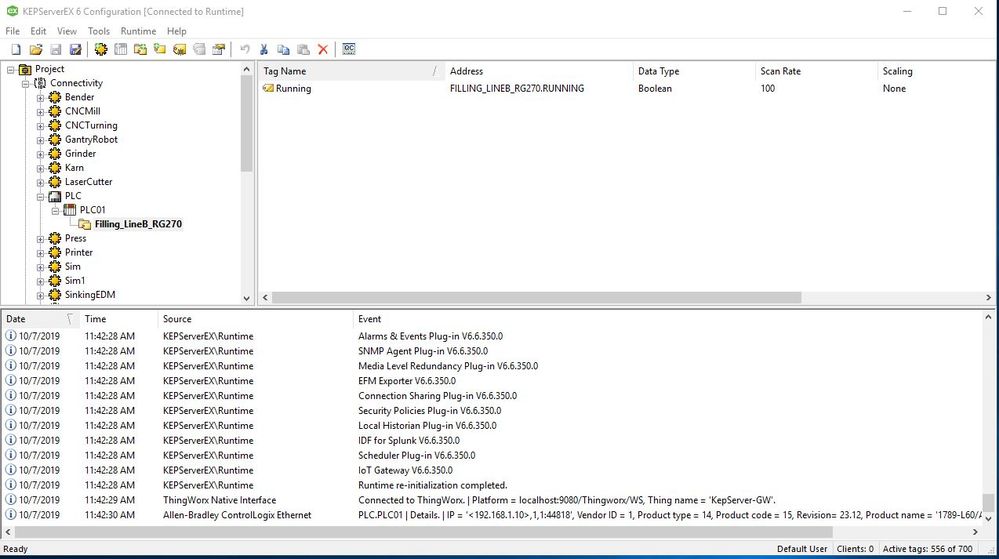Click the New Tag toolbar icon
The width and height of the screenshot is (999, 559).
[160, 49]
